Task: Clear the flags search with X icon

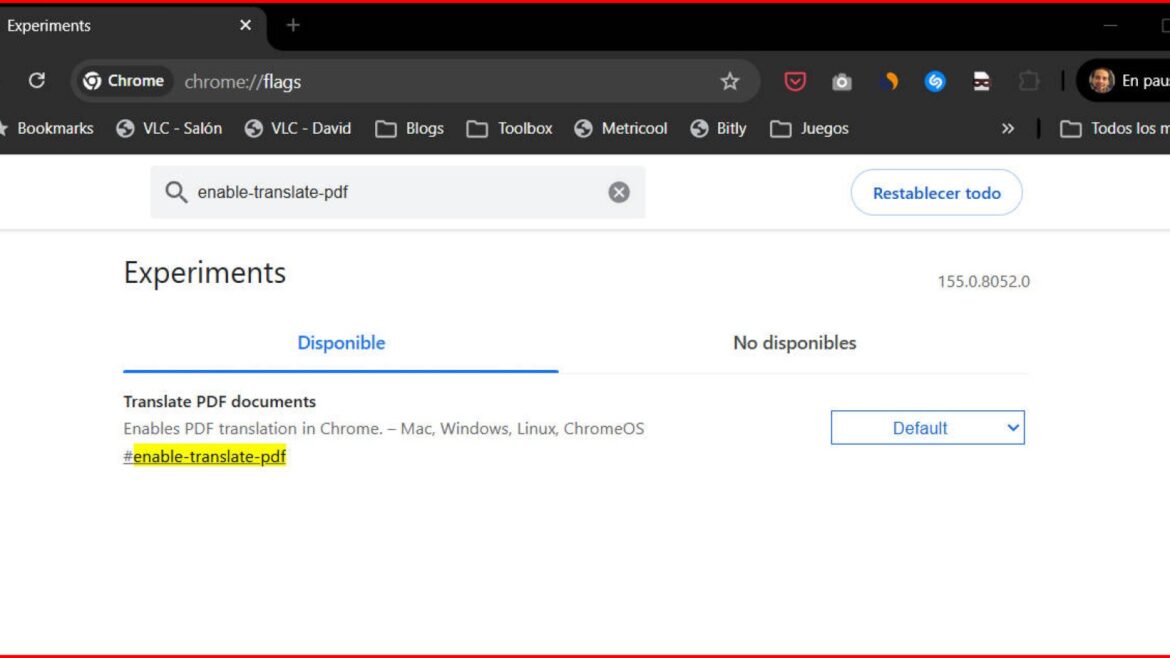Action: 619,192
